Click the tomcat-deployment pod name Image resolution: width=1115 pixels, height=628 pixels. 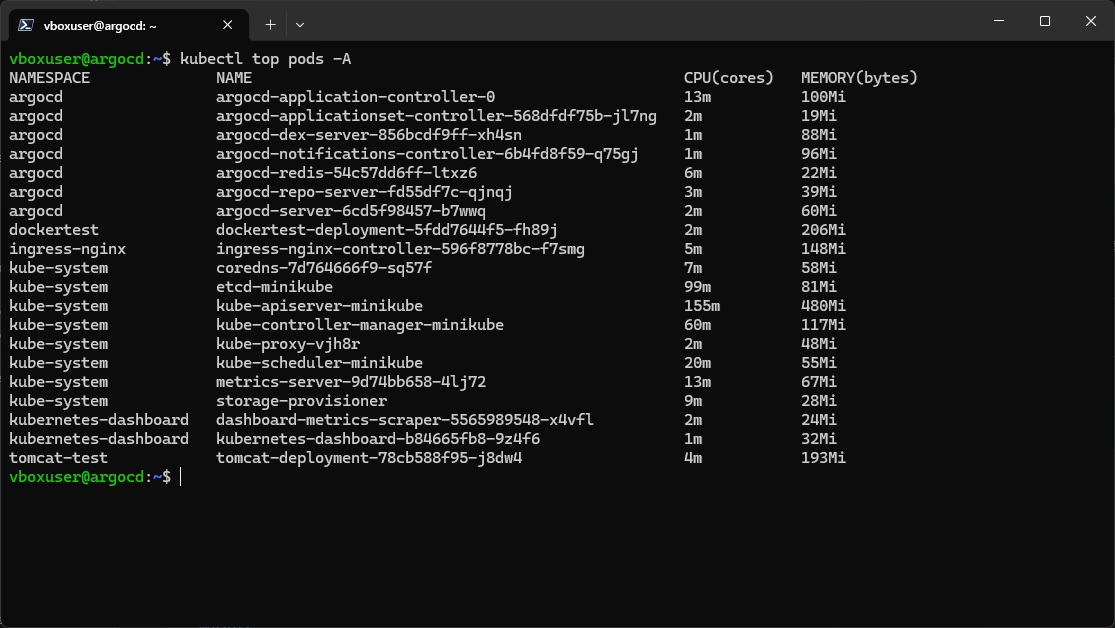tap(369, 458)
